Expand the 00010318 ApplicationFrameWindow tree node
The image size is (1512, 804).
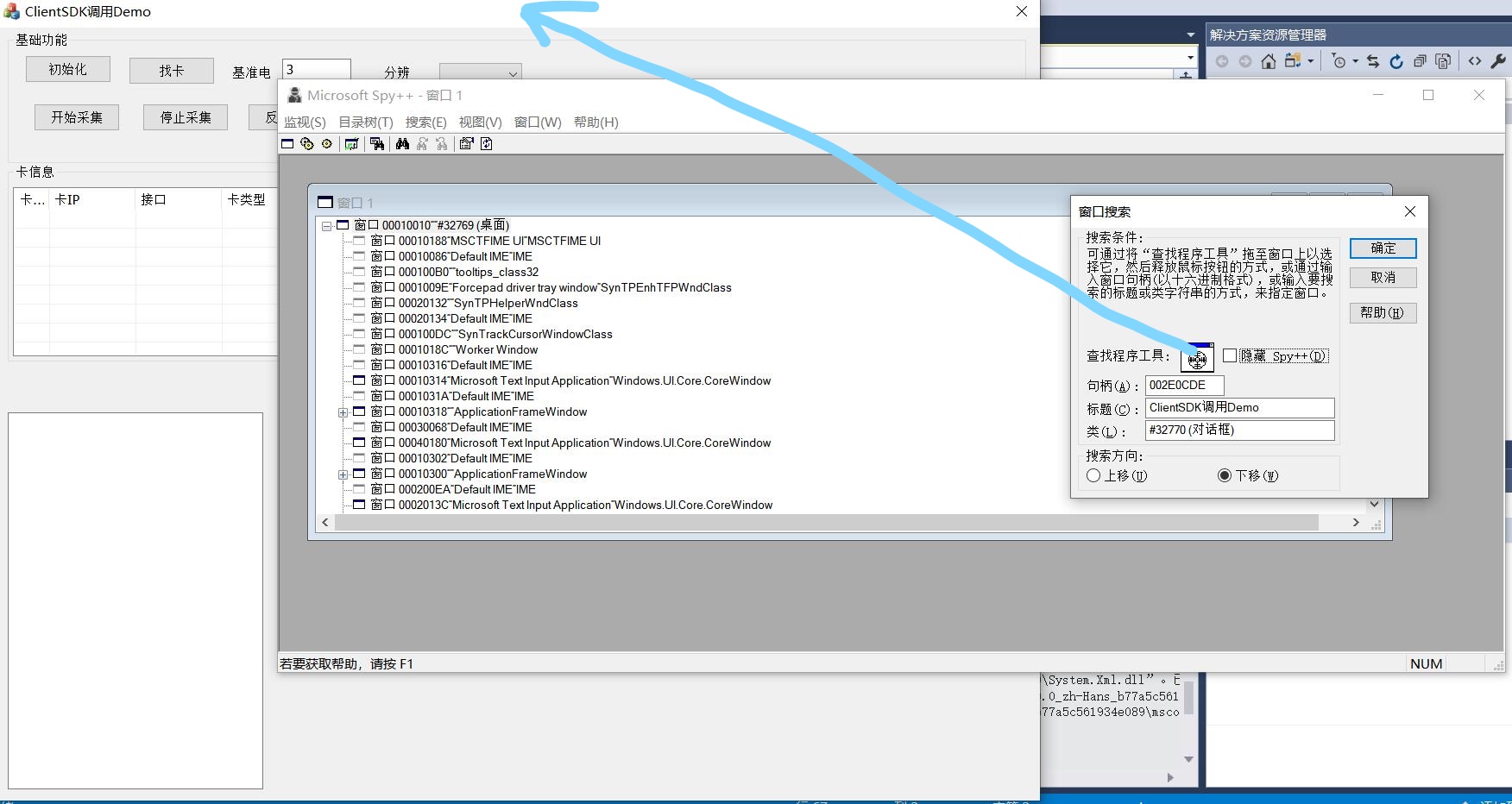[x=343, y=411]
